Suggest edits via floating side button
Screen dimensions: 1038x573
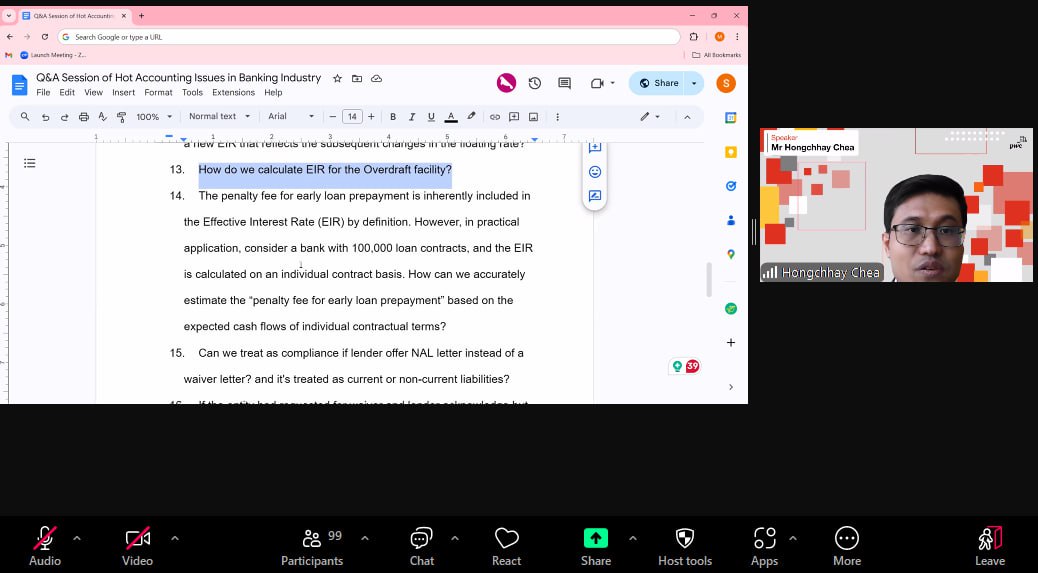tap(594, 196)
